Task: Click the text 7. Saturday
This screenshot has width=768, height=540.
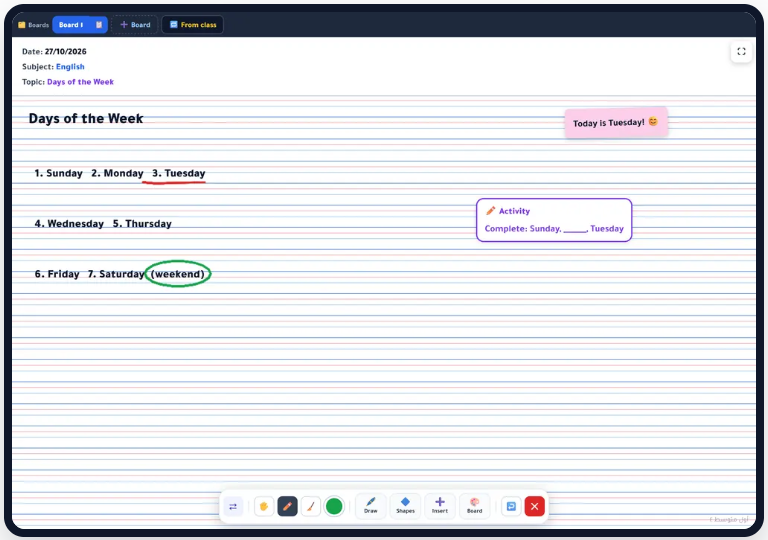Action: 116,274
